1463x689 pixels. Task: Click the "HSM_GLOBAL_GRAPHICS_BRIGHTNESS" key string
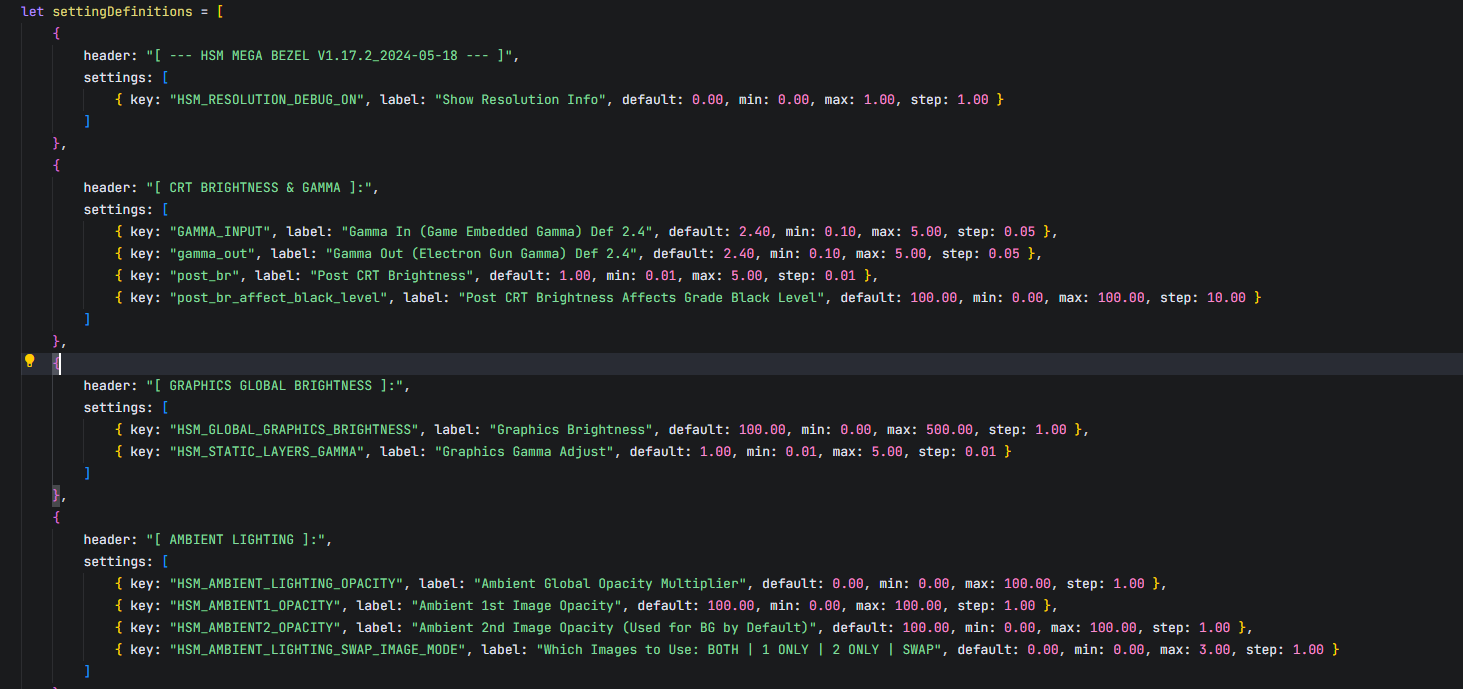coord(294,429)
